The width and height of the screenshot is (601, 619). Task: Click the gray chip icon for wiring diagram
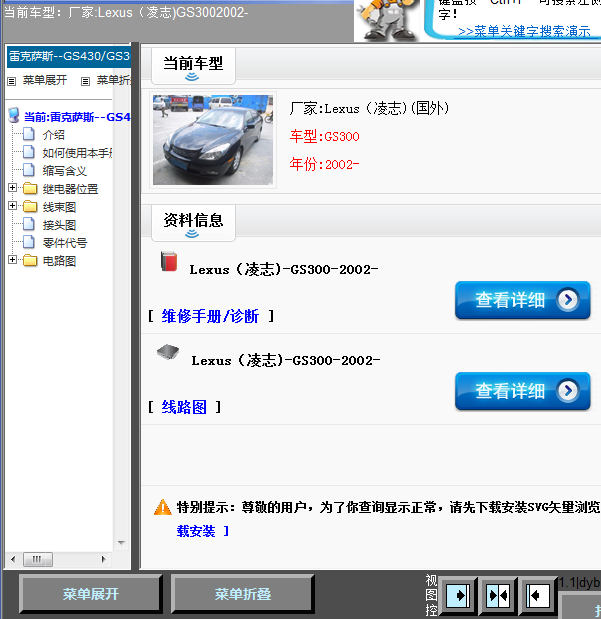(x=168, y=351)
